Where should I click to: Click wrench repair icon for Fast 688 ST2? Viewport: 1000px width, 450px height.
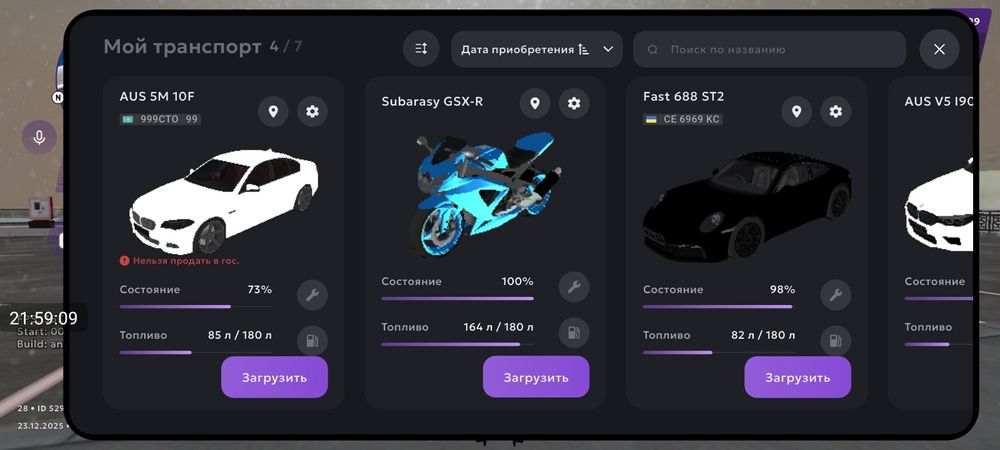point(835,295)
